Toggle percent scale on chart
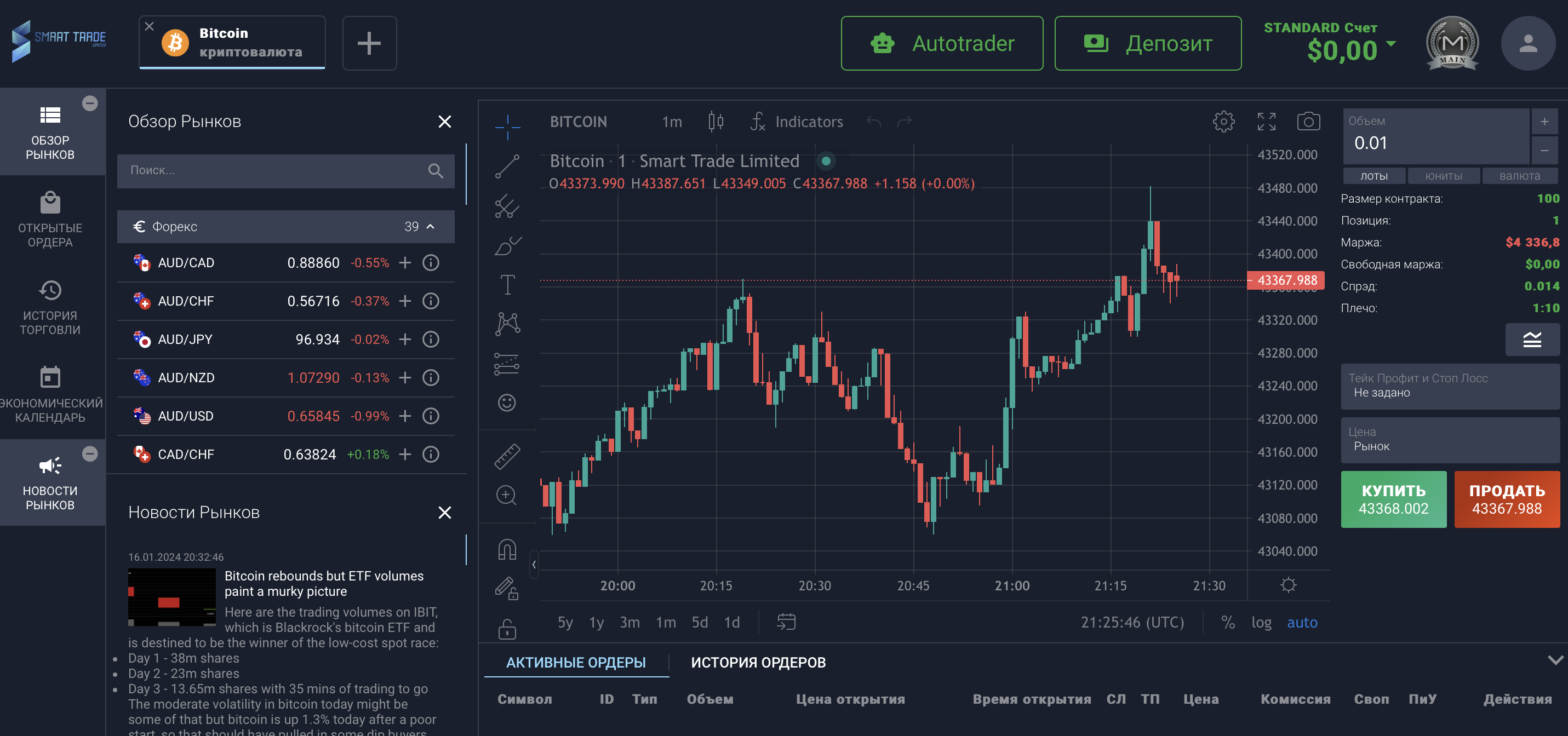 point(1228,622)
